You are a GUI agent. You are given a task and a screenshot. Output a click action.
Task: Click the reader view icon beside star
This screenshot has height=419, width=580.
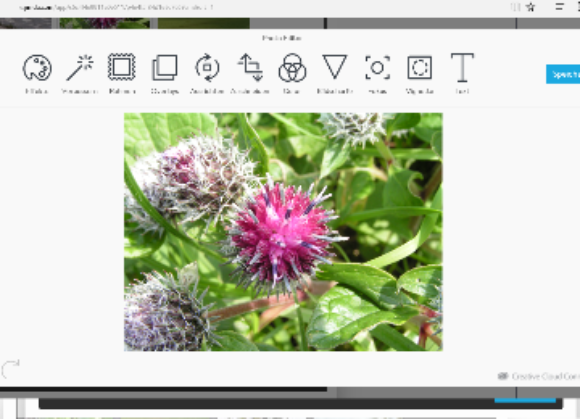515,7
